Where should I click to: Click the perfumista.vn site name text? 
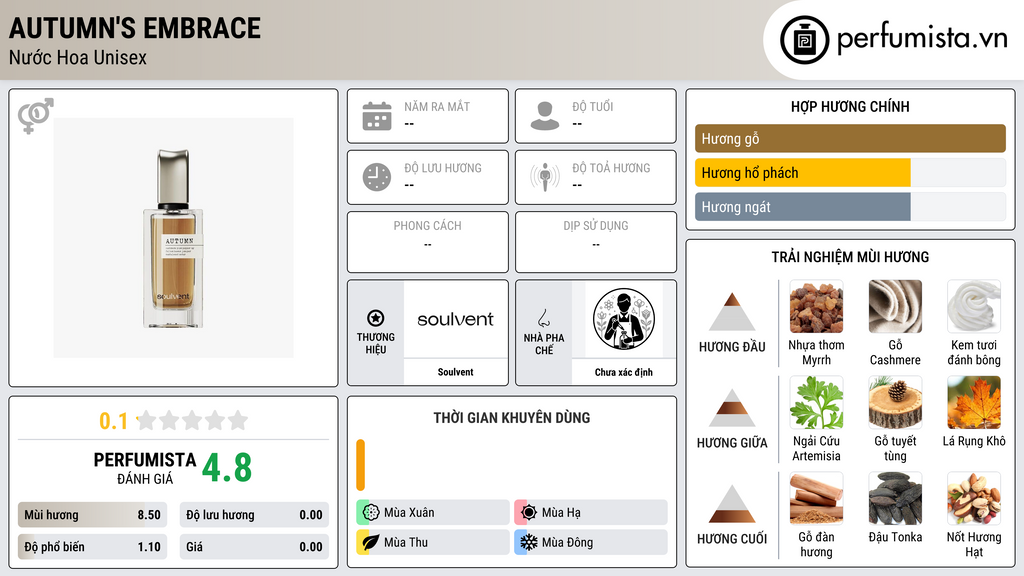coord(923,39)
